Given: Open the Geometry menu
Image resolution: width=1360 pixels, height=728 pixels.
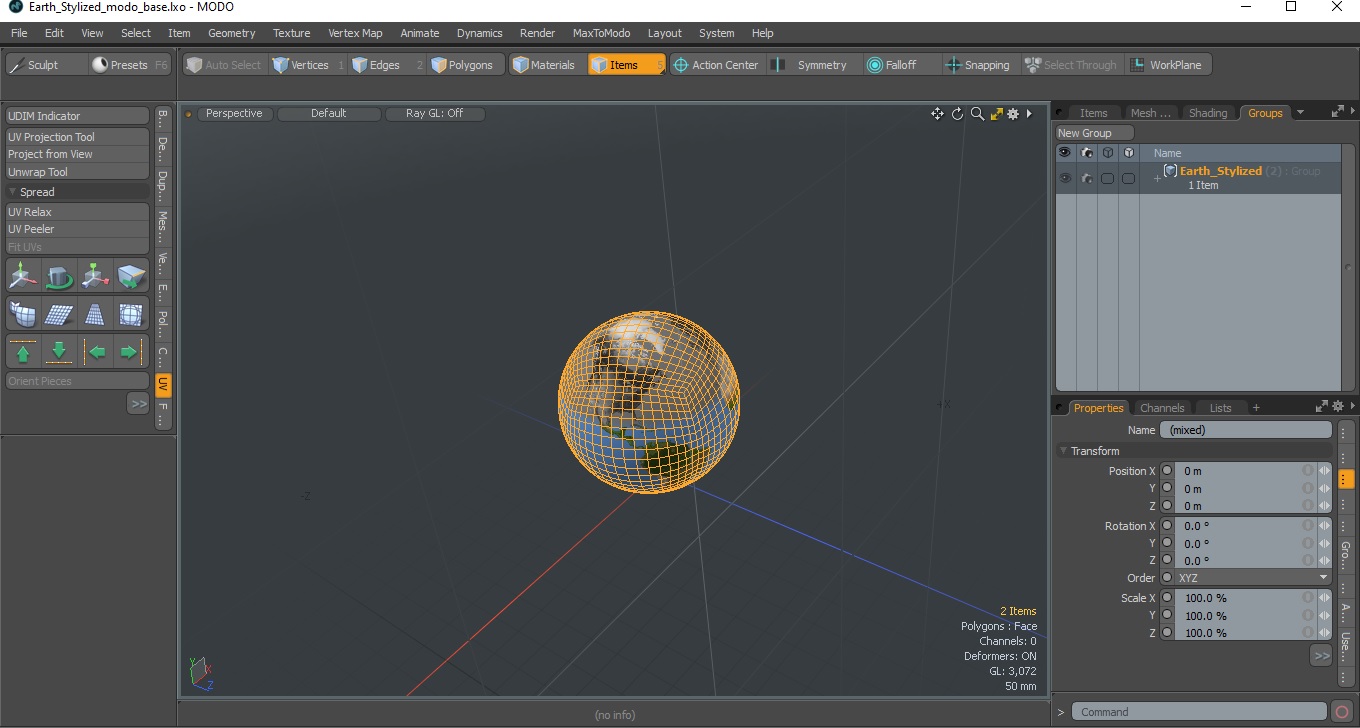Looking at the screenshot, I should (232, 33).
